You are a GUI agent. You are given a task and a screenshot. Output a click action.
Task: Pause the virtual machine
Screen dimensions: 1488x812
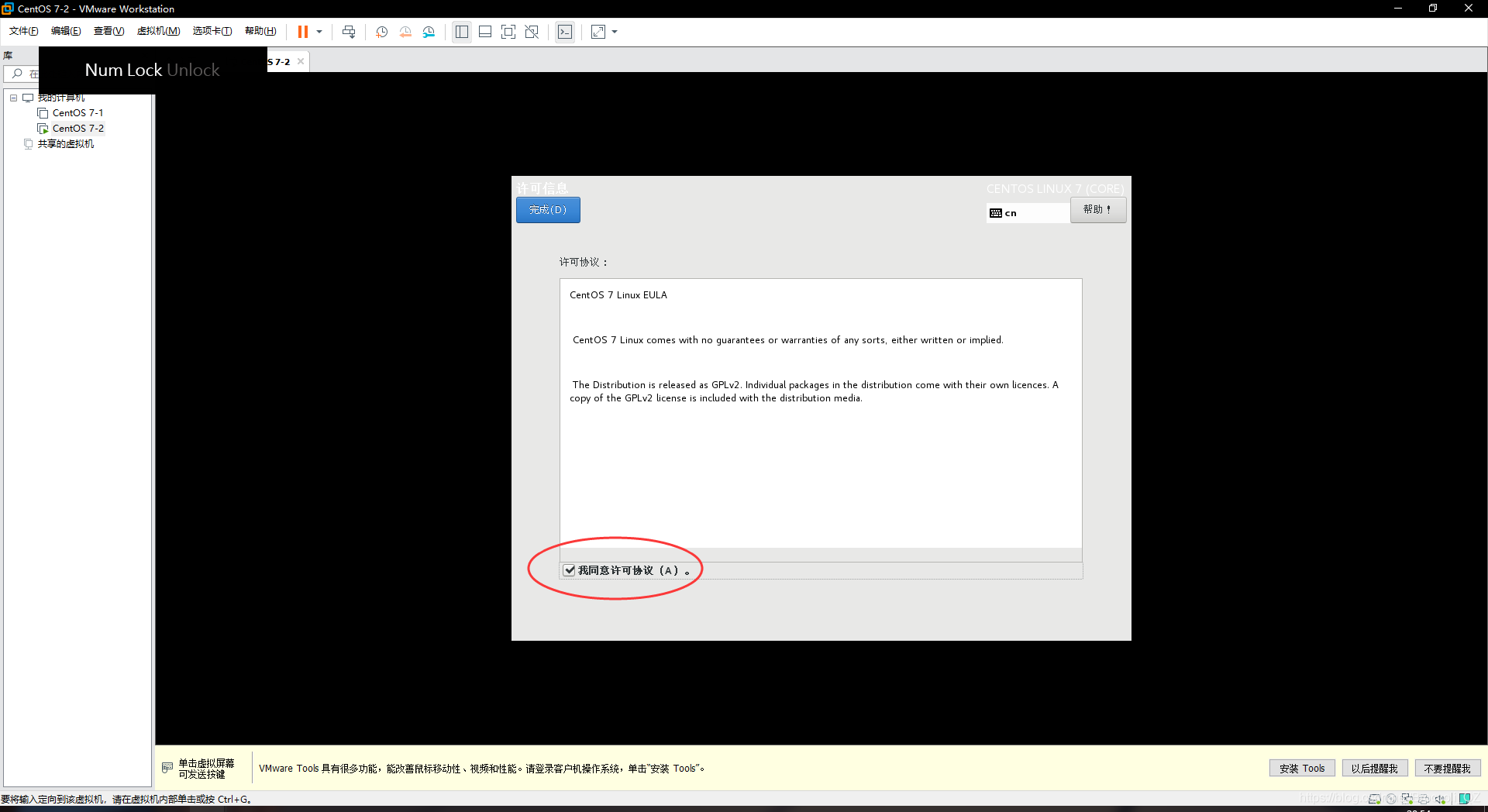point(303,32)
